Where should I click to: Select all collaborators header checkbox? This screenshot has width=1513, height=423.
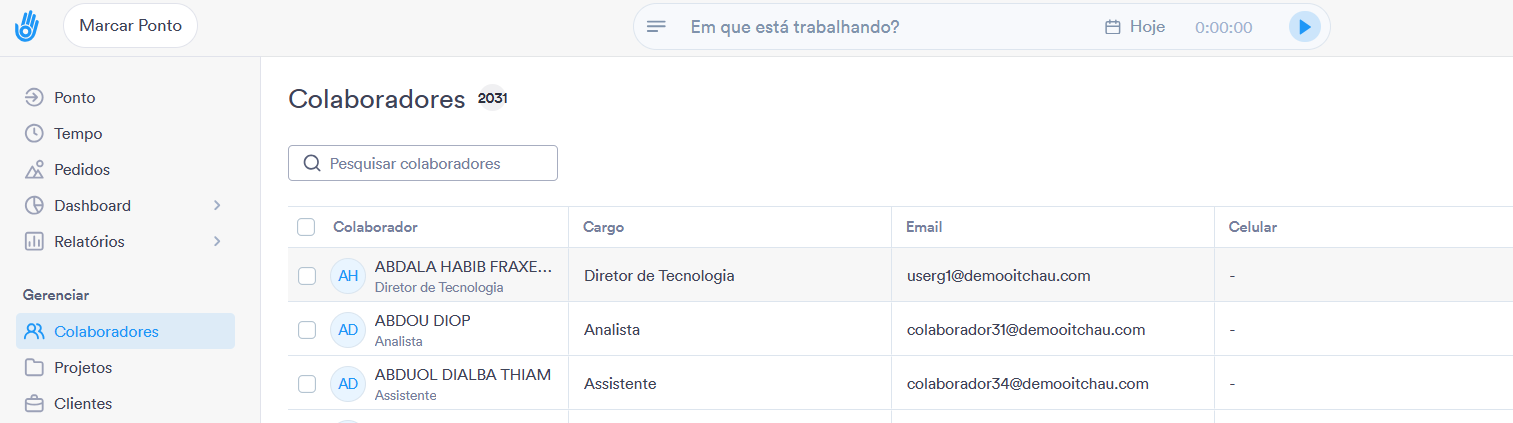pos(306,227)
